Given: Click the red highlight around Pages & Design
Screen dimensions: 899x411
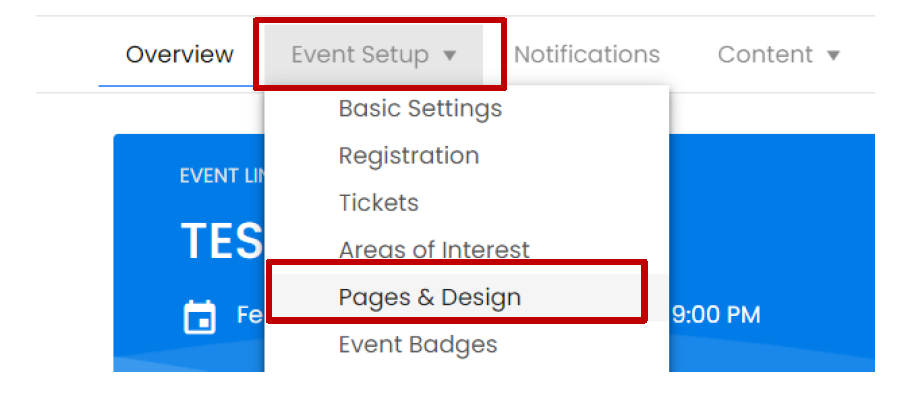Looking at the screenshot, I should point(456,320).
